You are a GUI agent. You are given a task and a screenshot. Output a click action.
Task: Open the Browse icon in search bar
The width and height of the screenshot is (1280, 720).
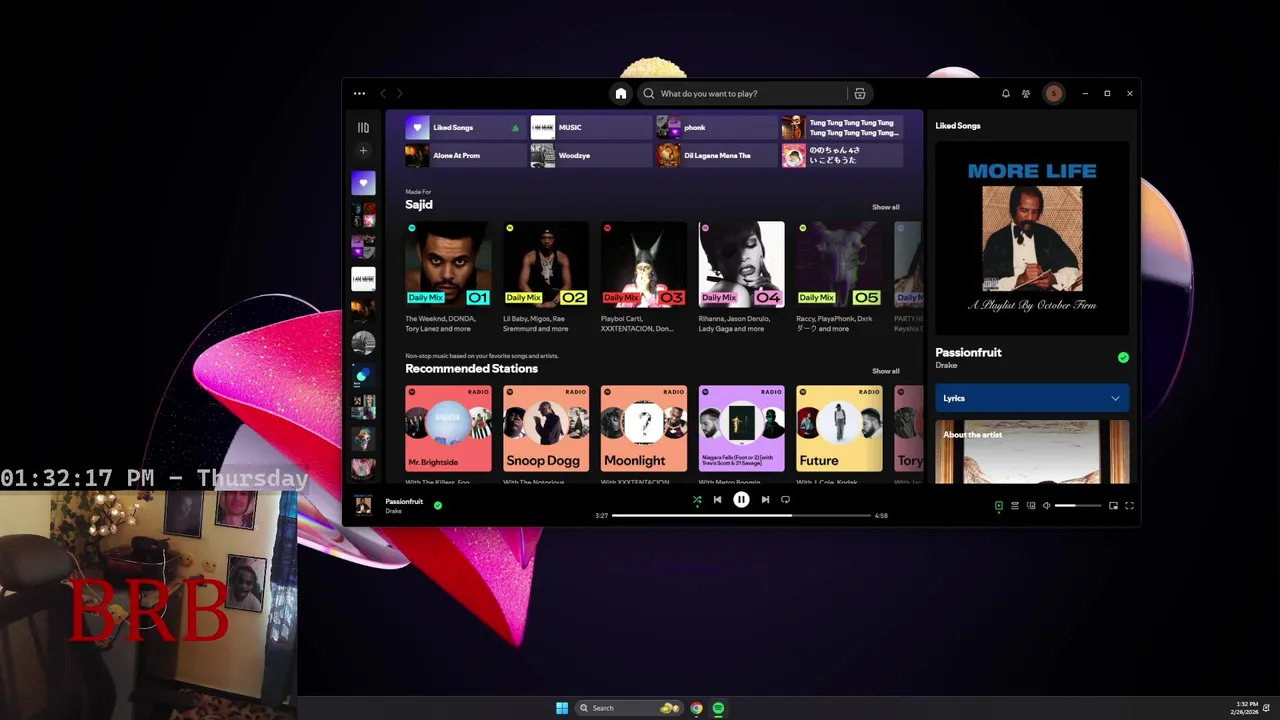click(859, 93)
